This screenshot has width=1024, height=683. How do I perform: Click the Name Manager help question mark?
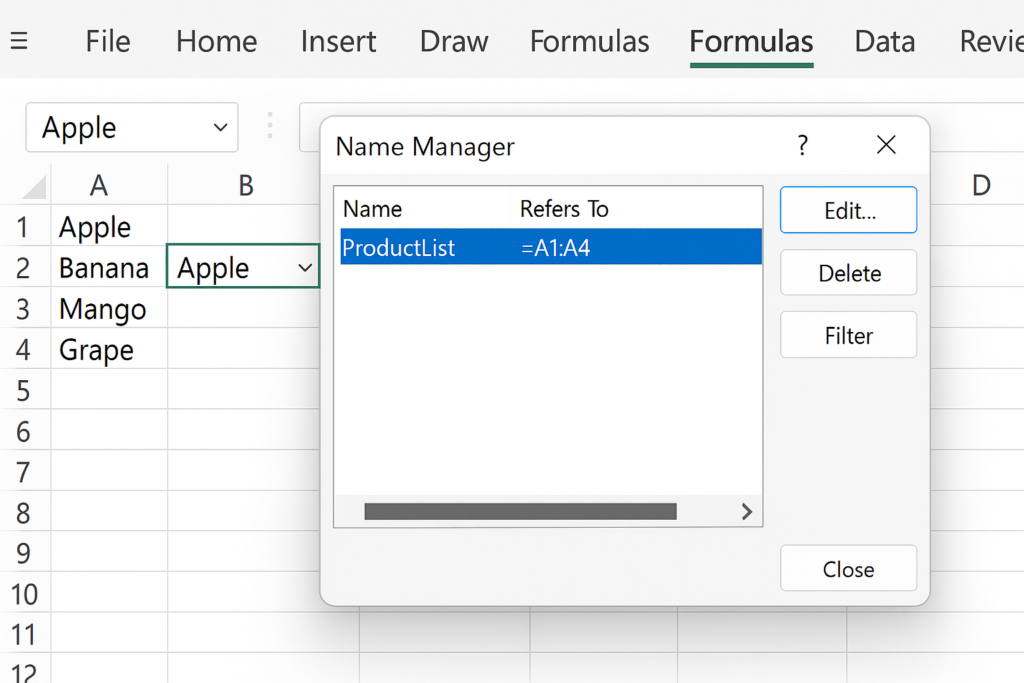(x=802, y=146)
